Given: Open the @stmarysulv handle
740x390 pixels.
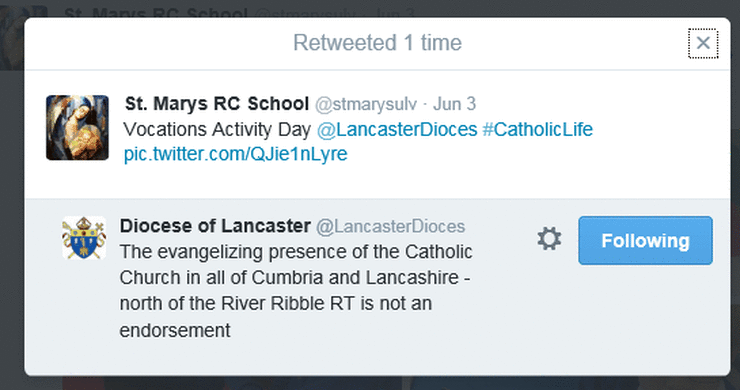Looking at the screenshot, I should (366, 104).
